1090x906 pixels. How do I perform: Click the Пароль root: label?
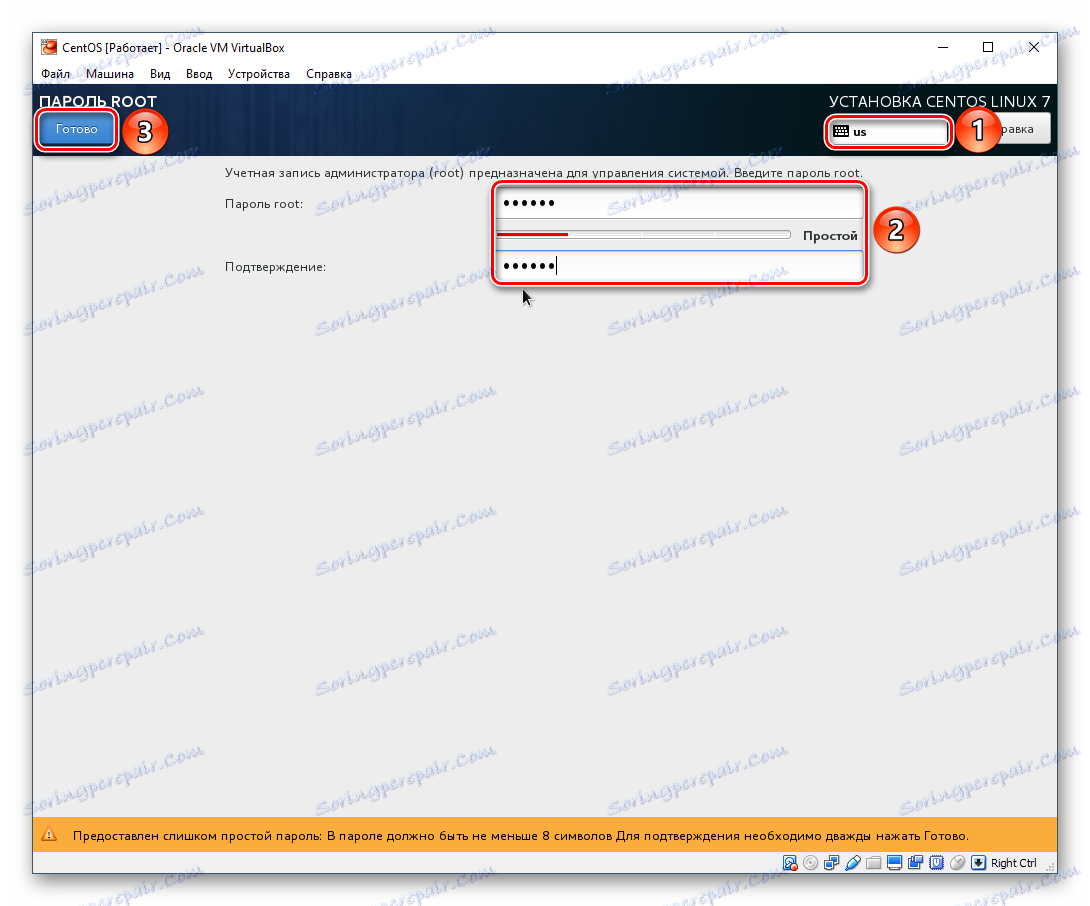click(263, 204)
